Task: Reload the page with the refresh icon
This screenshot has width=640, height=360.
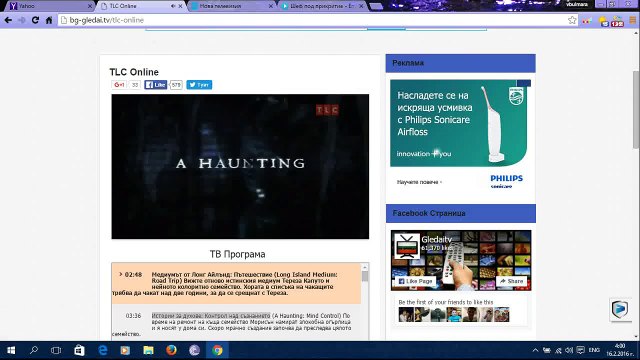Action: tap(36, 20)
